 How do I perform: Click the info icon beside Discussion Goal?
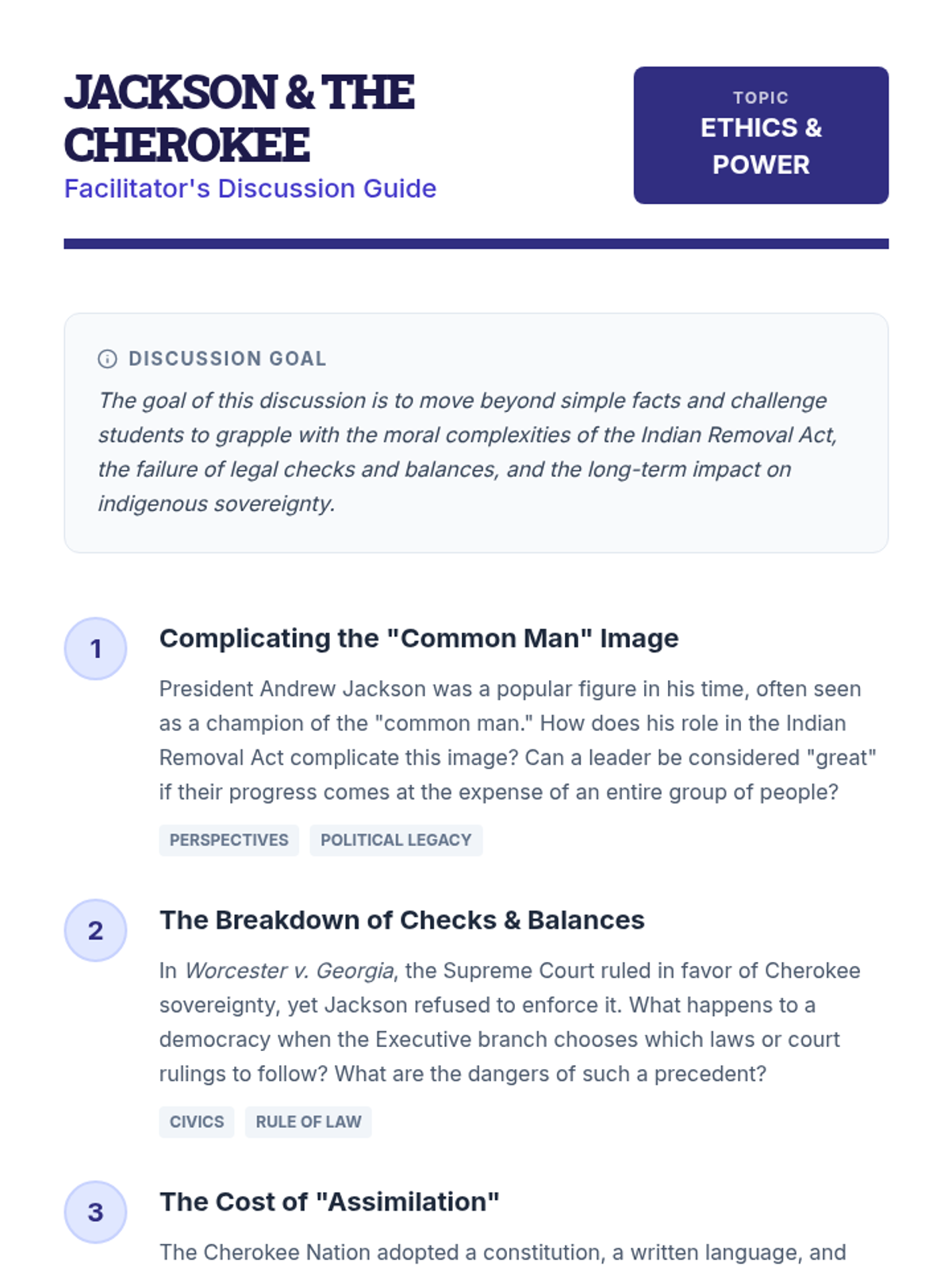point(107,359)
